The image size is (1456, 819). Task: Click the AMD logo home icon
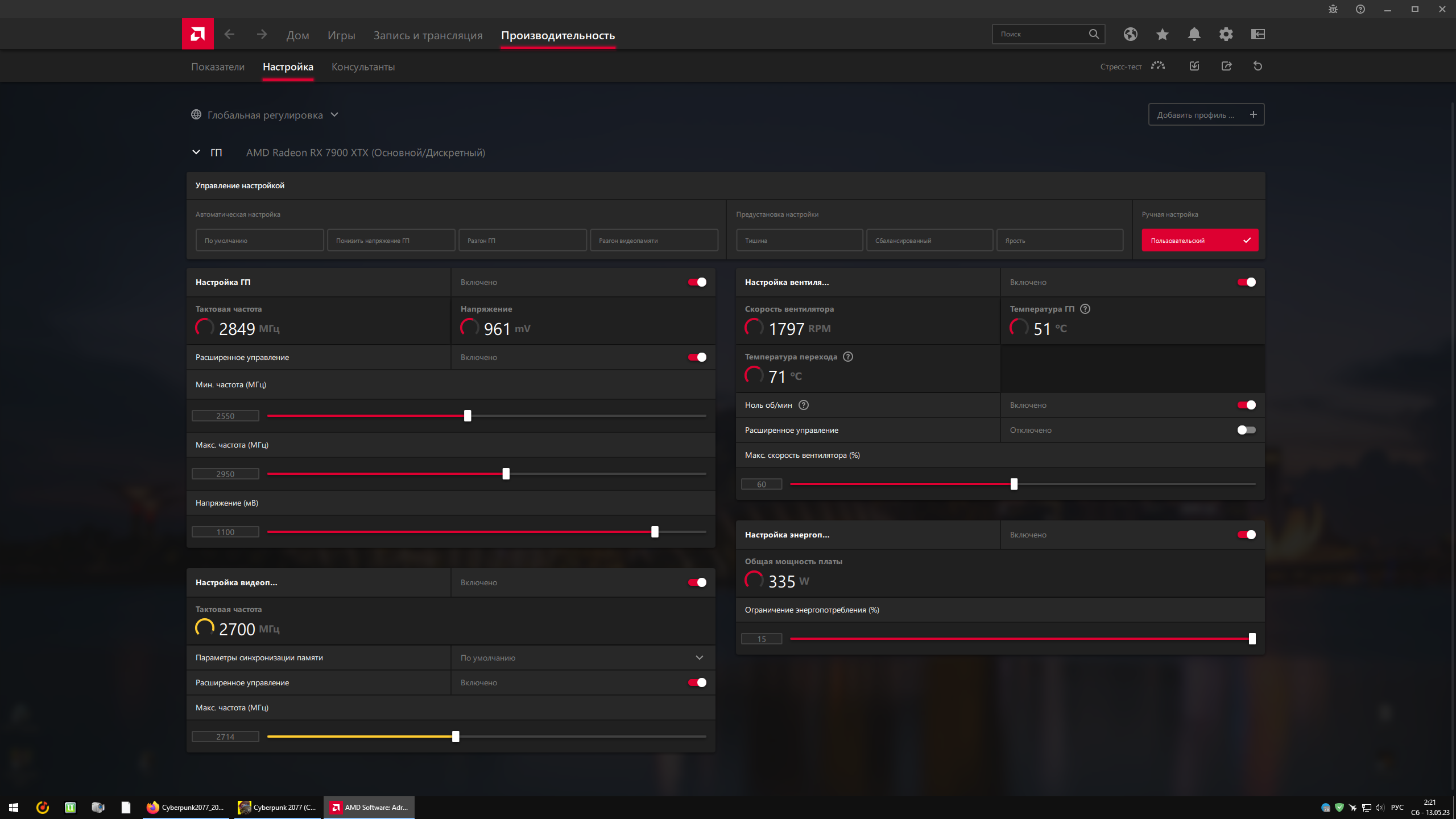(197, 34)
